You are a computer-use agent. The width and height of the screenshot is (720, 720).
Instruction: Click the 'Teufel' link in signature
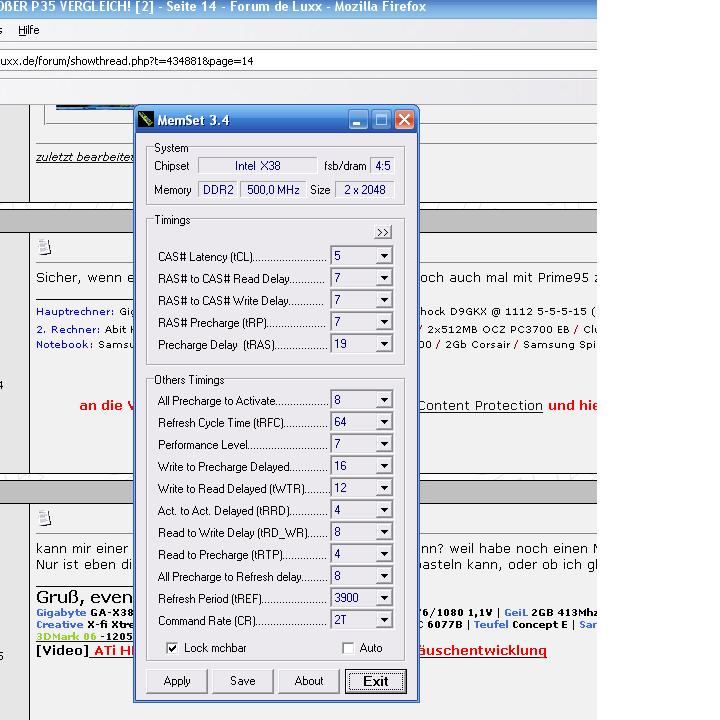point(491,624)
